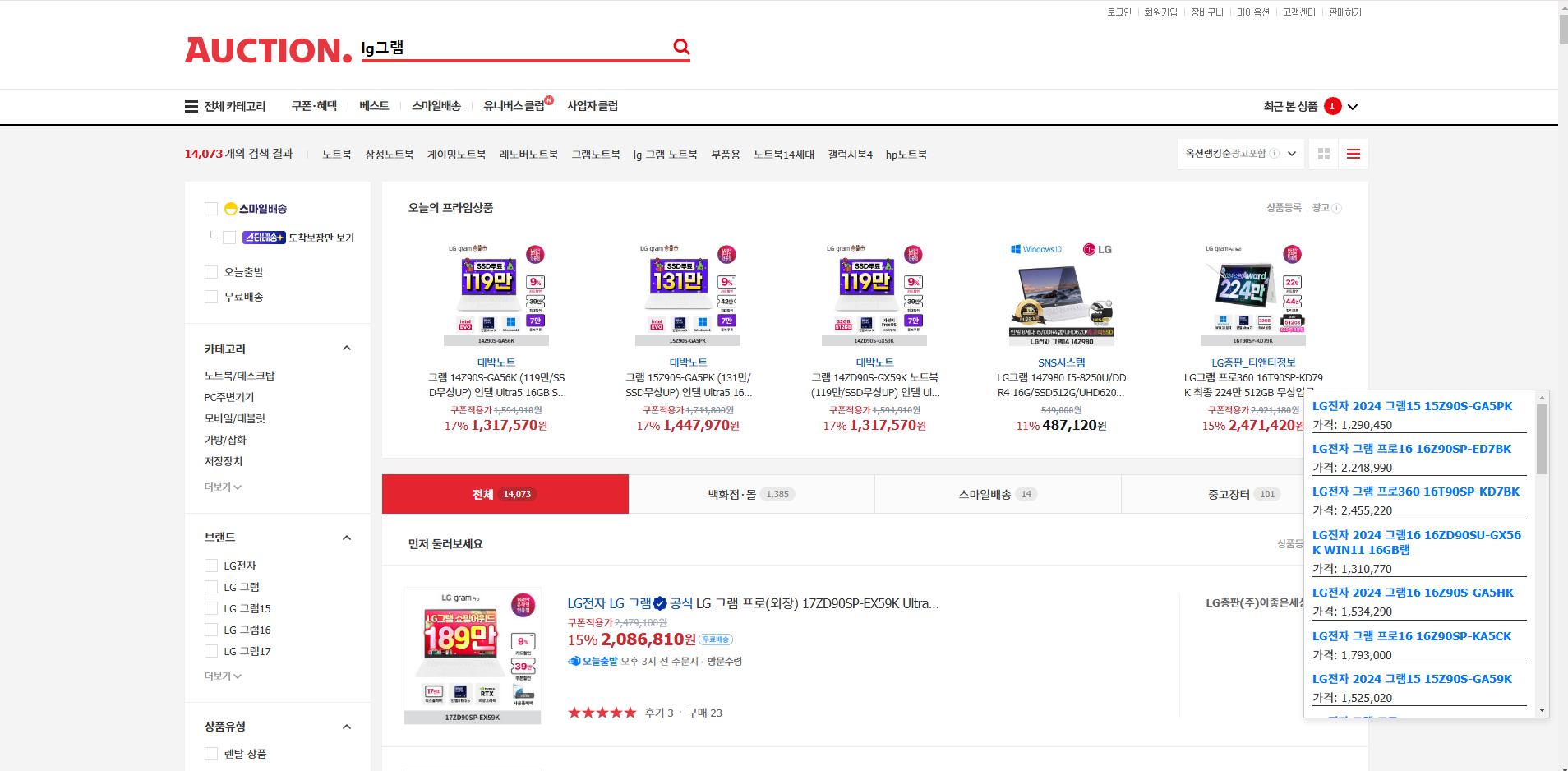Select the 백화점·몰 tab
This screenshot has height=771, width=1568.
pyautogui.click(x=751, y=494)
